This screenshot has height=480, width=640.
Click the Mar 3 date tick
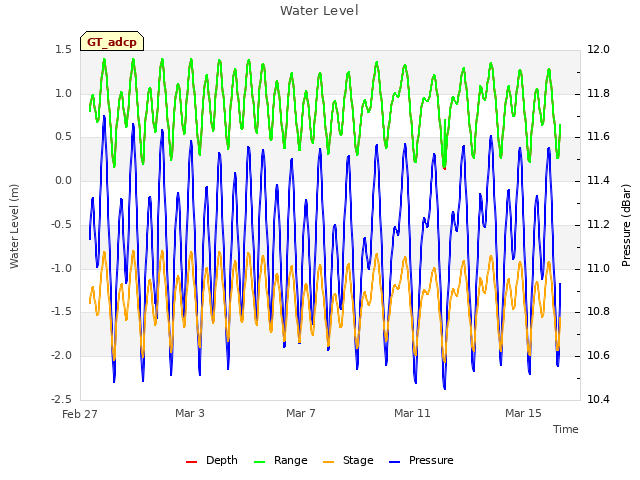[x=190, y=413]
